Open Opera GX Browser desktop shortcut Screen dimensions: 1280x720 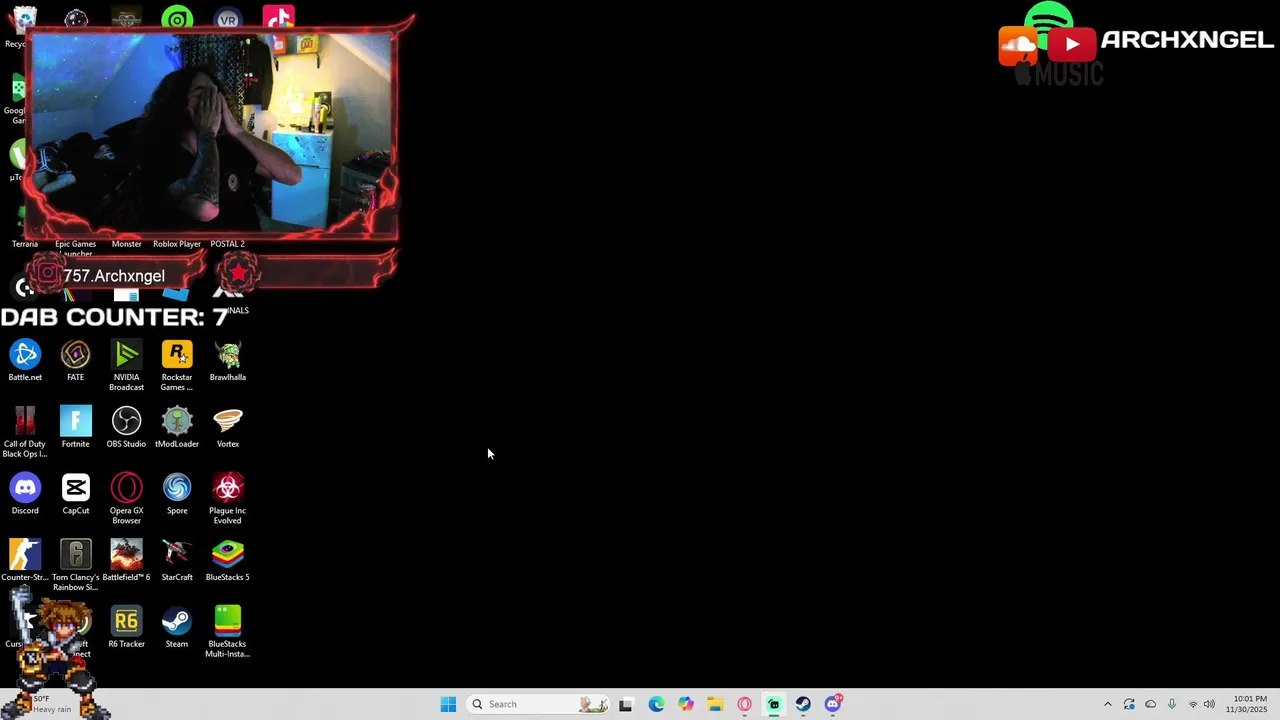[126, 499]
